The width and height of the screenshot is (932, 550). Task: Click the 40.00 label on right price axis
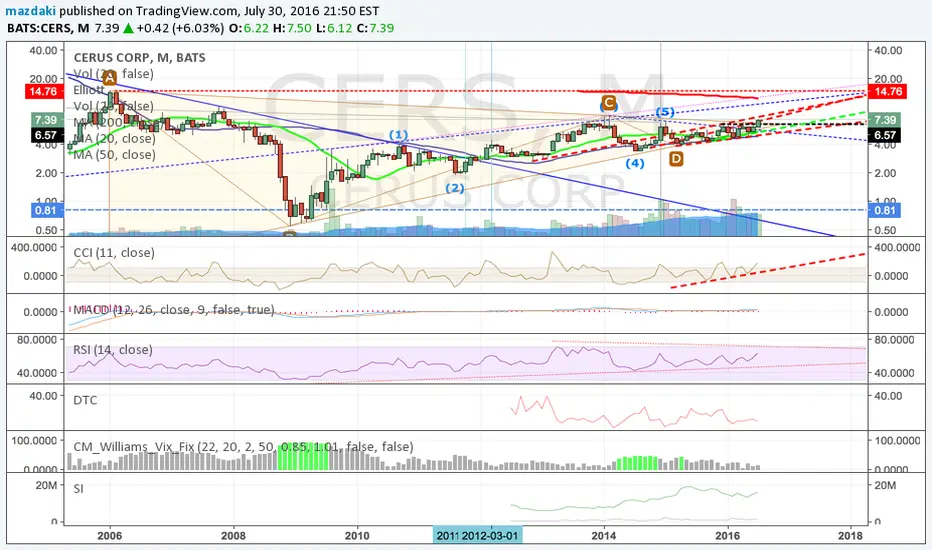click(888, 51)
